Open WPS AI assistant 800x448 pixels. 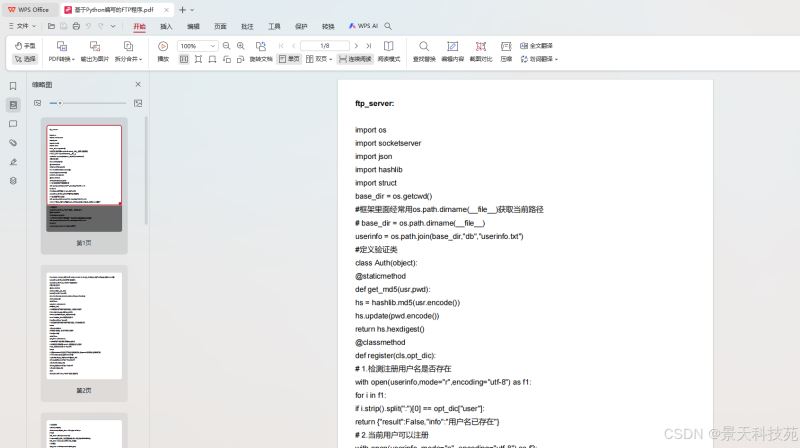(363, 26)
